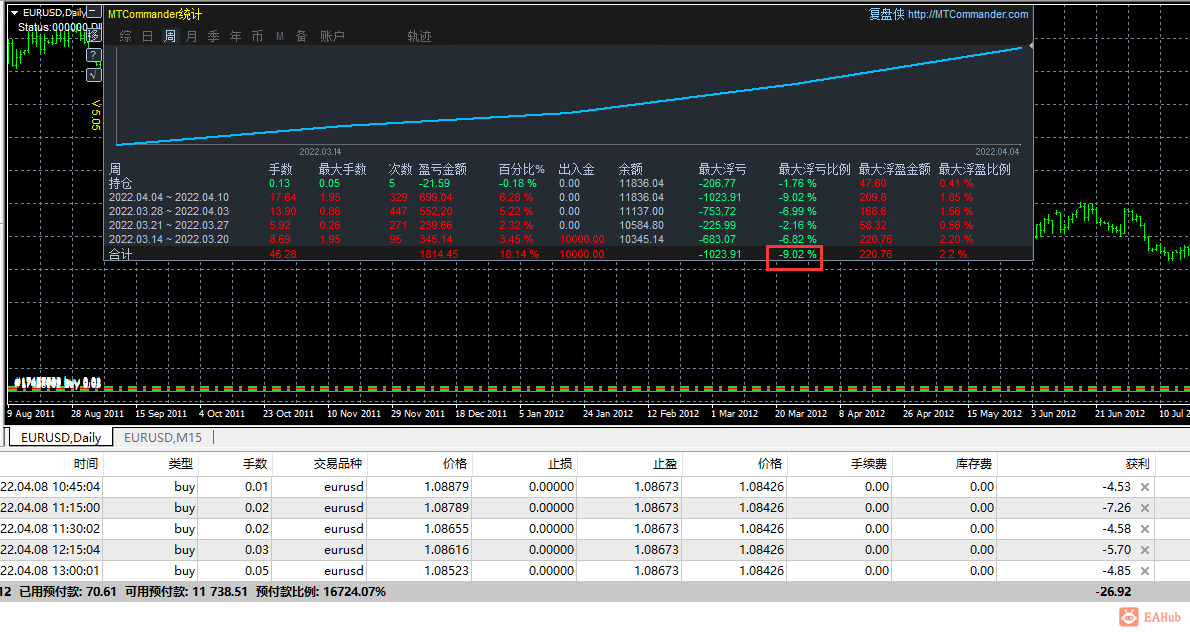Open the http://MTCommander.com link
This screenshot has height=632, width=1190.
tap(967, 14)
